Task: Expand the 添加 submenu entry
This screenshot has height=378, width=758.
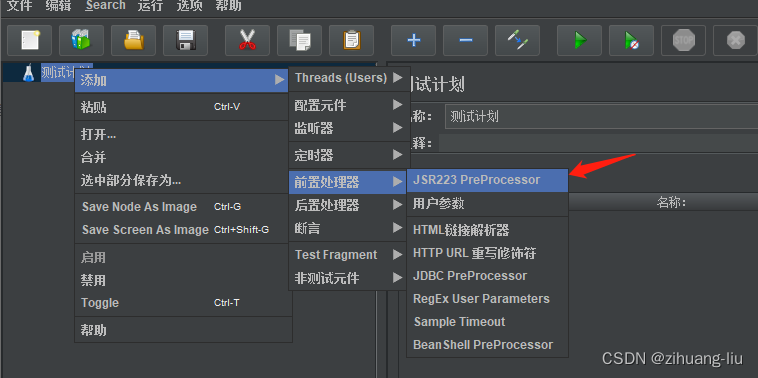Action: point(181,80)
